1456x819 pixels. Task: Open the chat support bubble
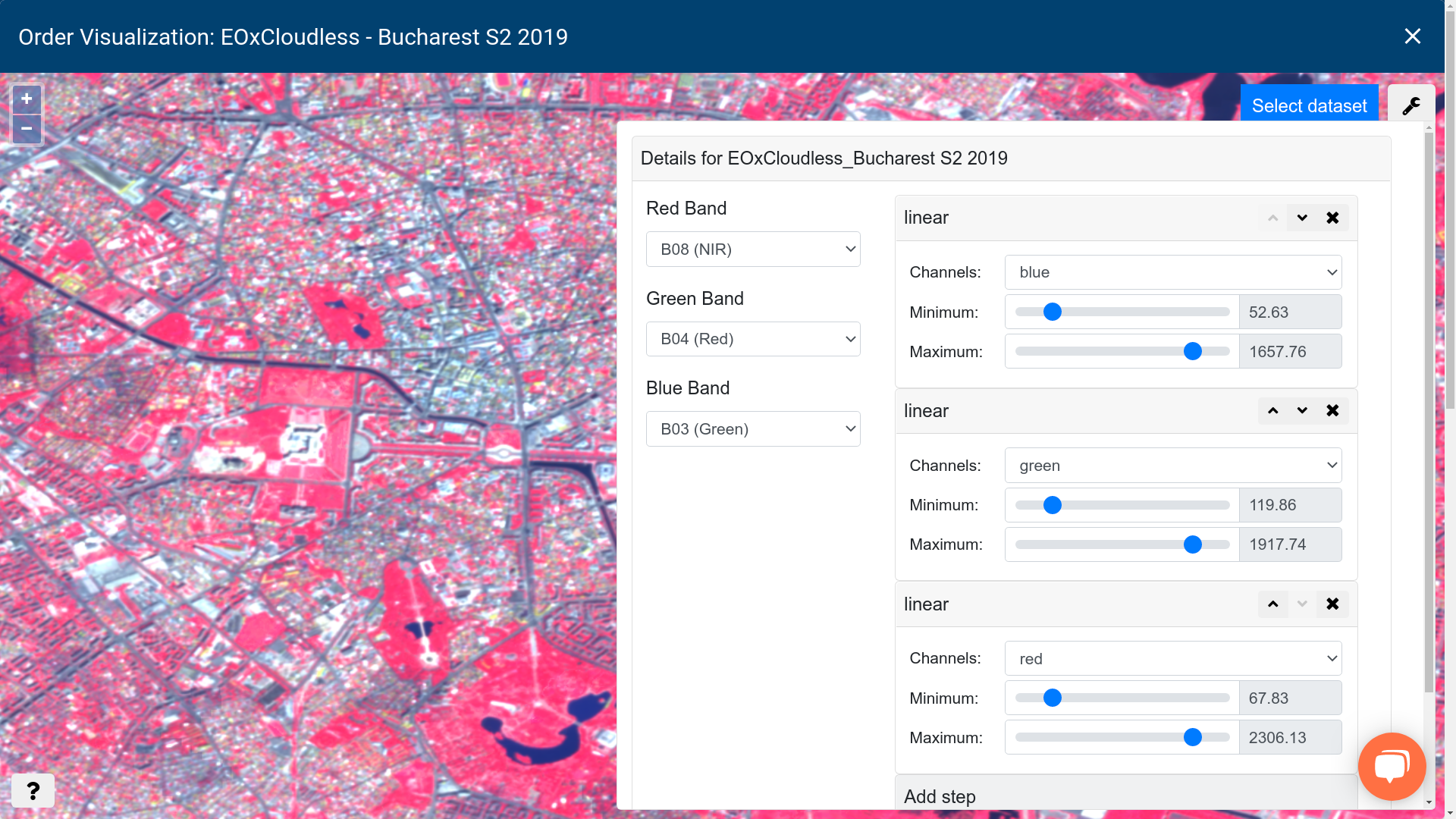(1392, 766)
